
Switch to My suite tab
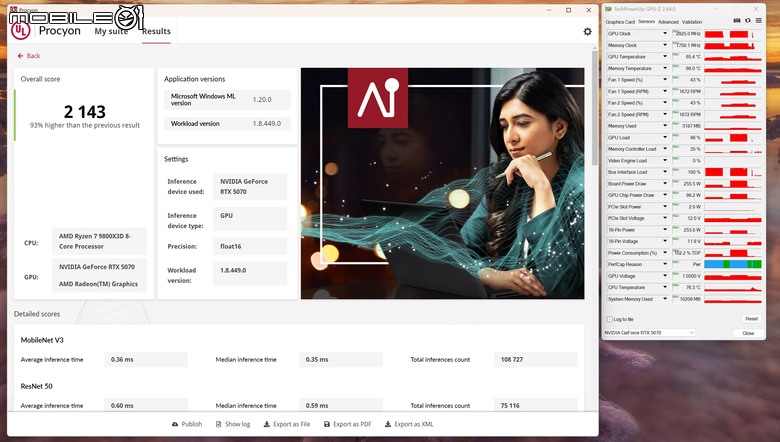click(x=111, y=31)
